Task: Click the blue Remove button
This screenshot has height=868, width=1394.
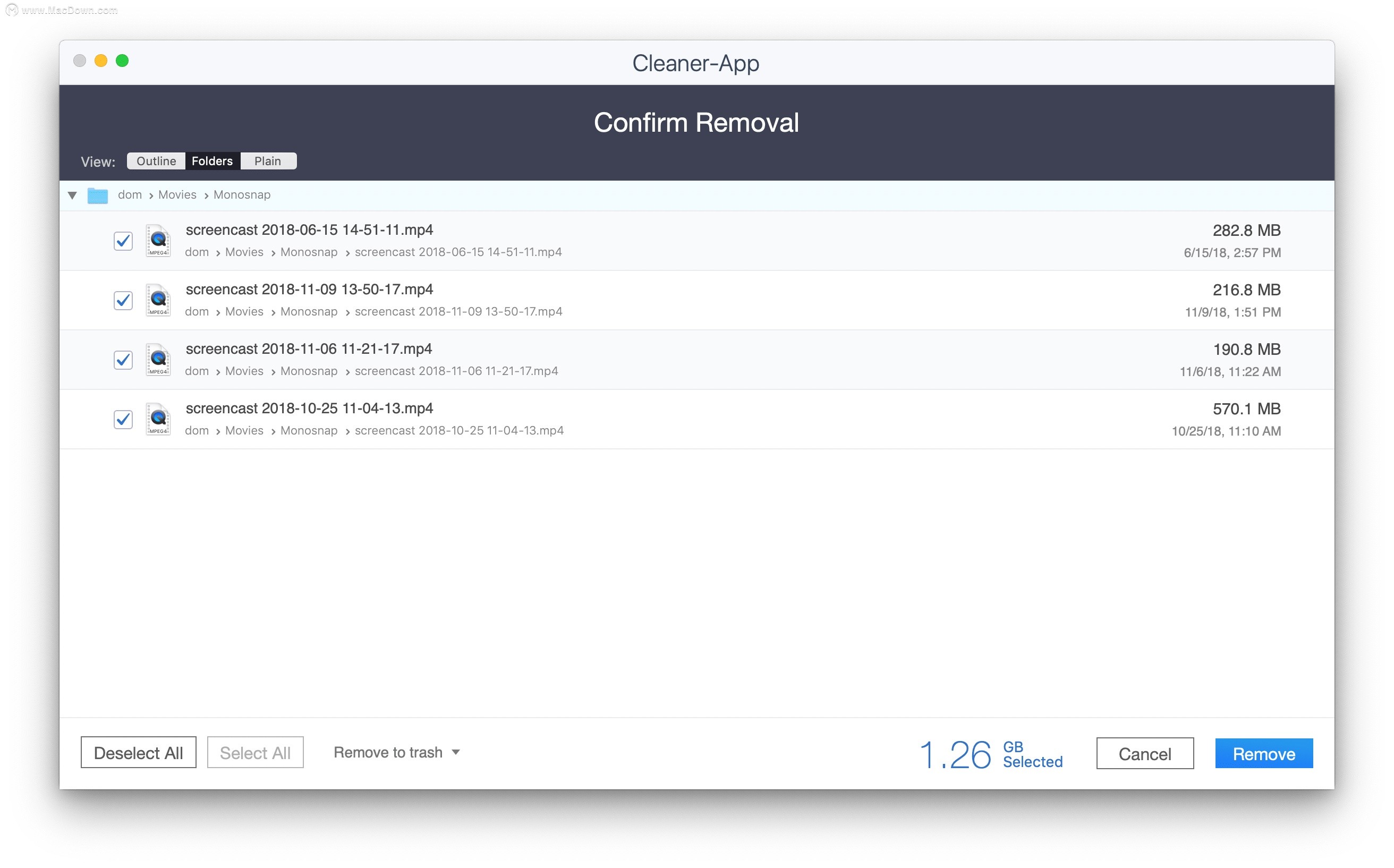Action: pos(1264,754)
